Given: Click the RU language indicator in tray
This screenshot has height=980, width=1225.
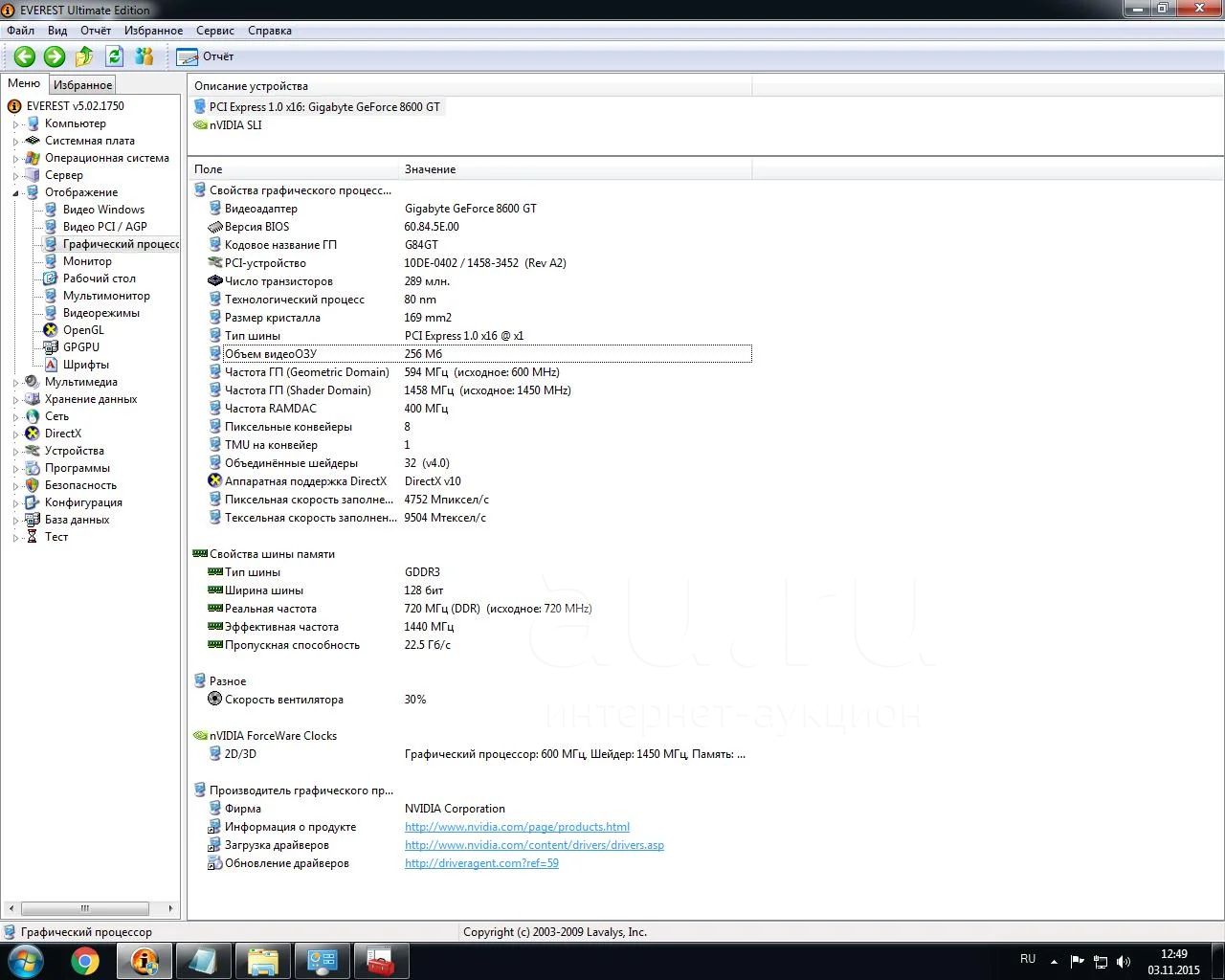Looking at the screenshot, I should click(1028, 959).
